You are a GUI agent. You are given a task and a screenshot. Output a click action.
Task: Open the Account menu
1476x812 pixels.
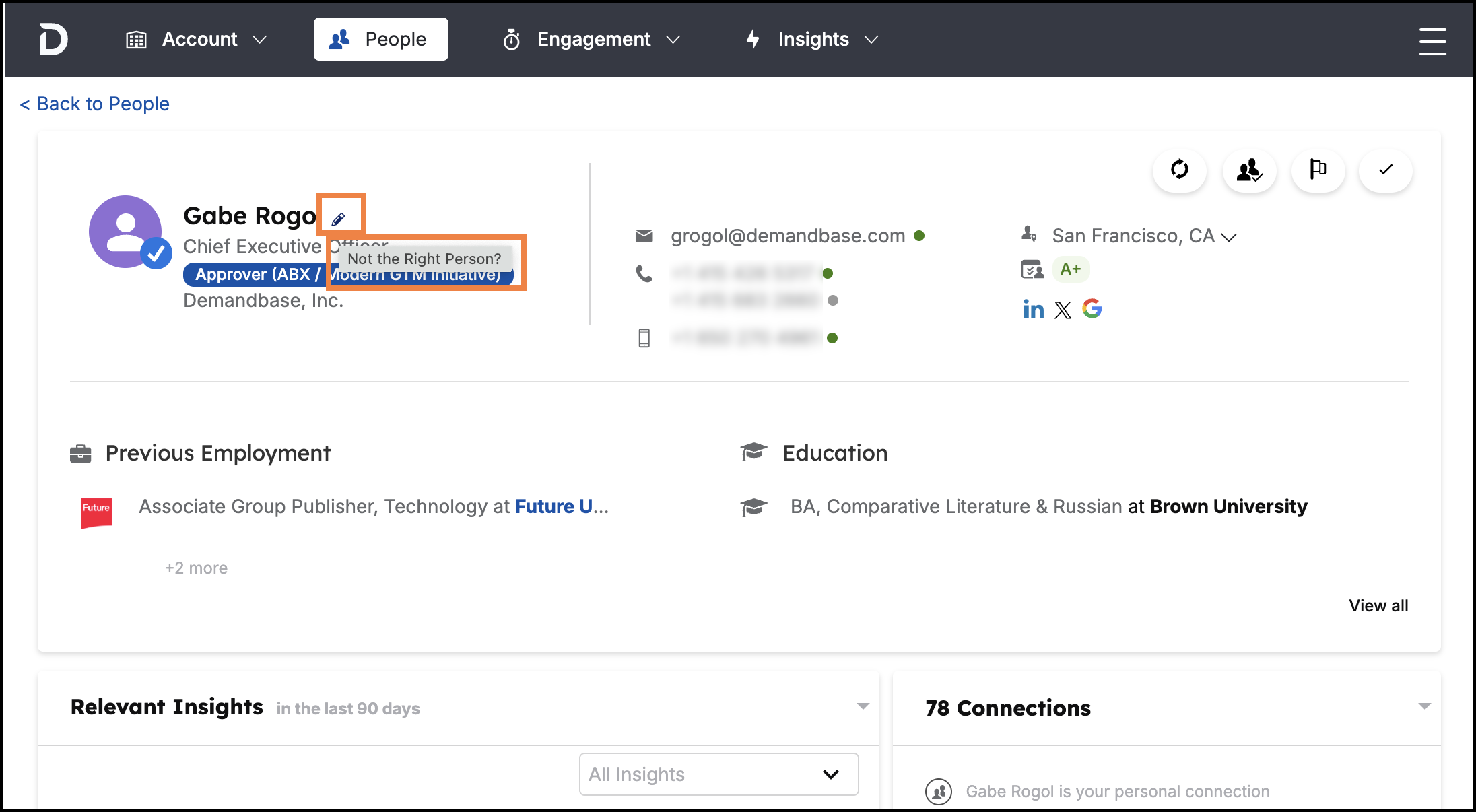click(197, 40)
